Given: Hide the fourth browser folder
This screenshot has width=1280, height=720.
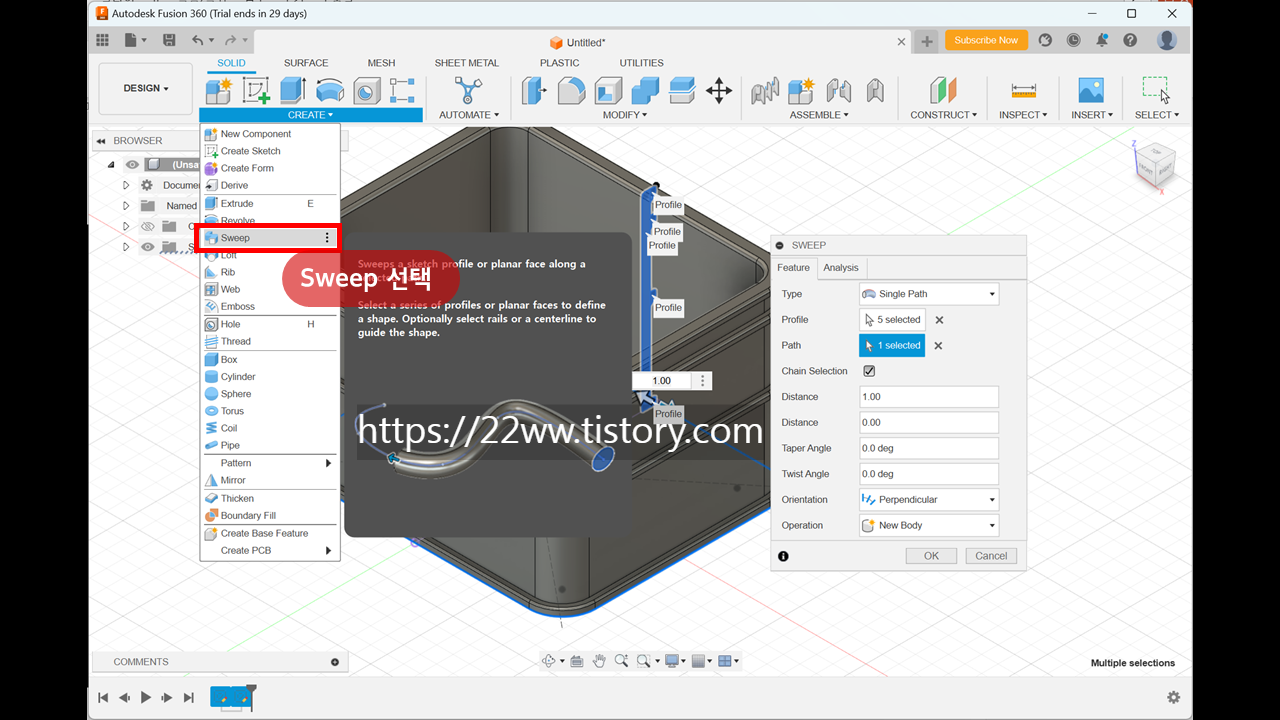Looking at the screenshot, I should [x=148, y=247].
